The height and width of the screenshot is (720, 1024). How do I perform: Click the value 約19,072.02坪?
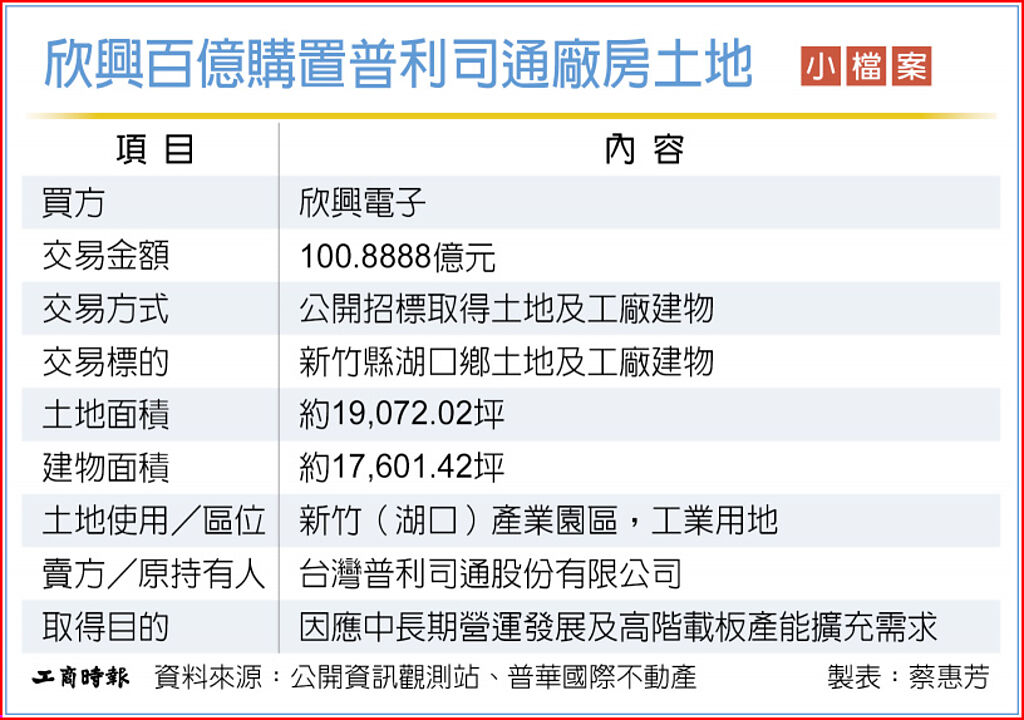[x=402, y=414]
